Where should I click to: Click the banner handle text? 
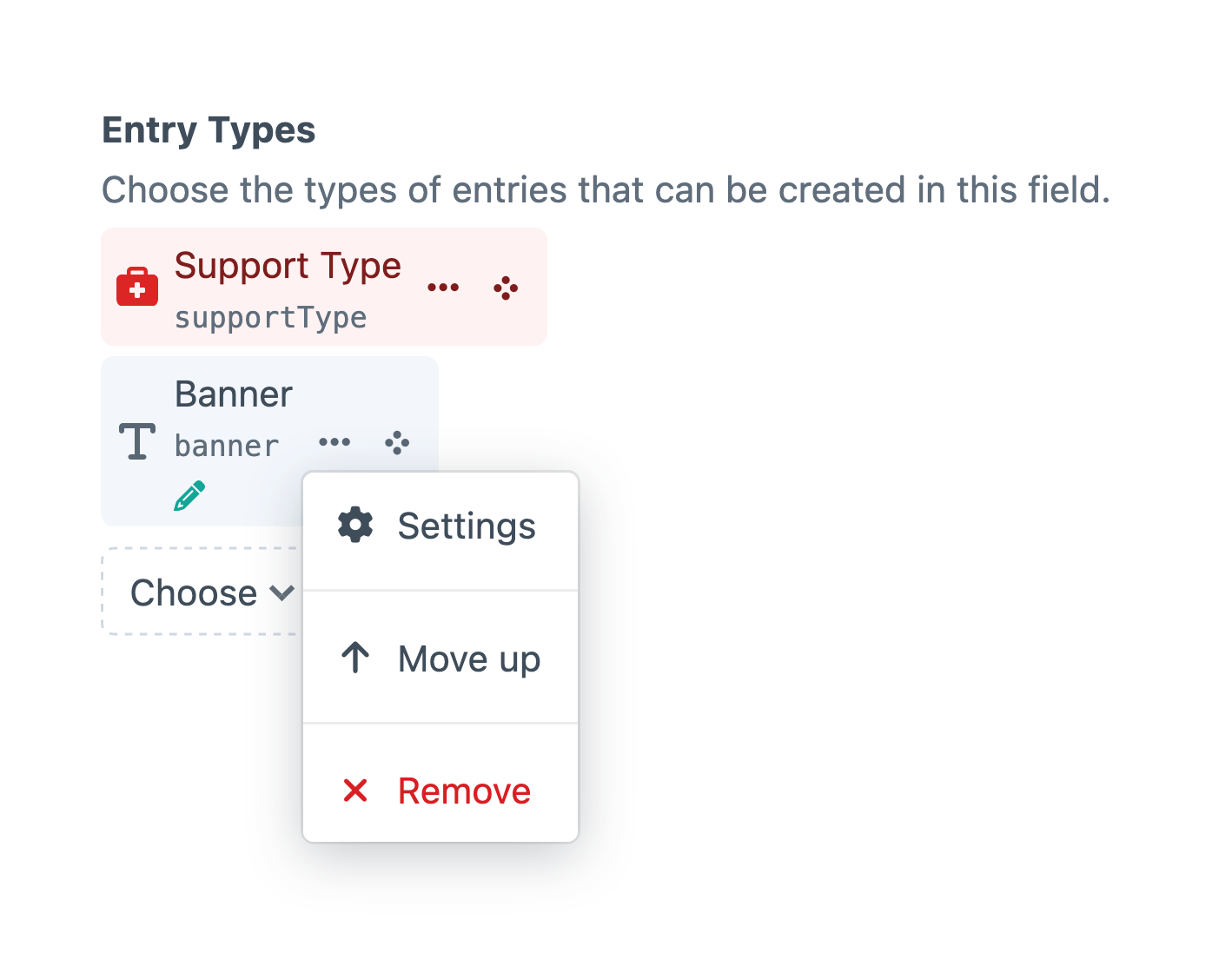(227, 446)
